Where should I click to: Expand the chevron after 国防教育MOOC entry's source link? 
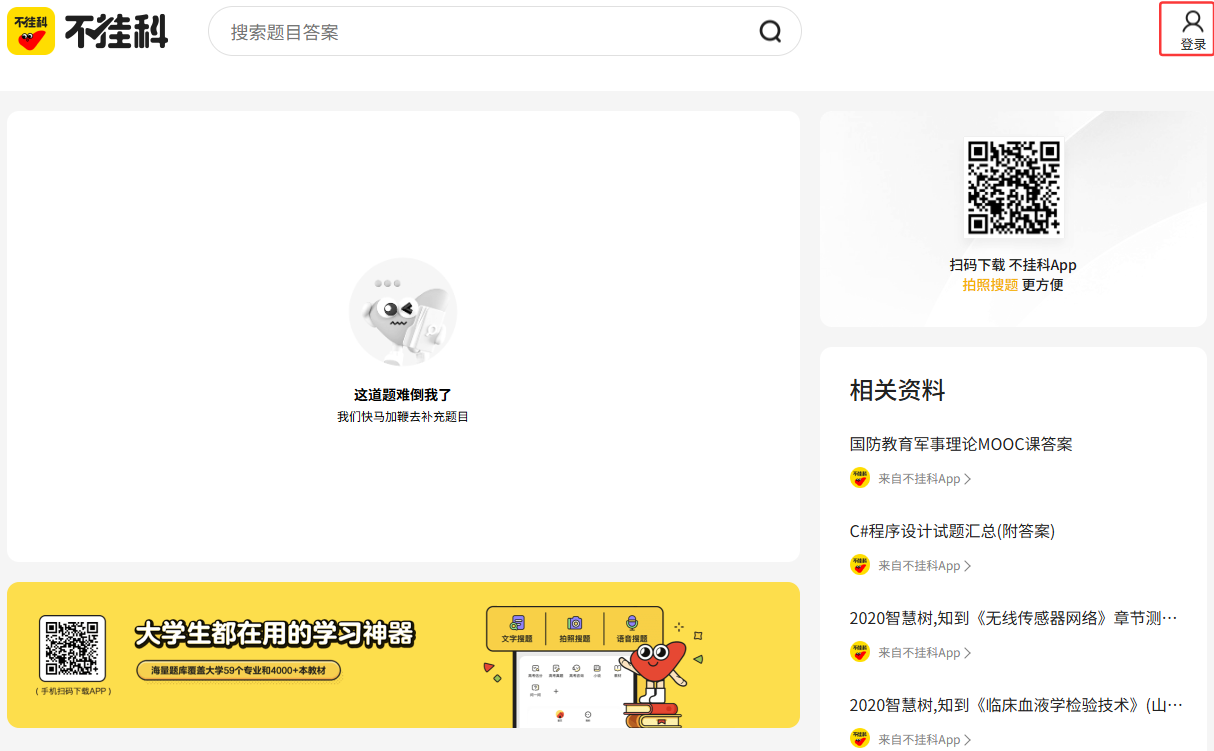click(969, 478)
